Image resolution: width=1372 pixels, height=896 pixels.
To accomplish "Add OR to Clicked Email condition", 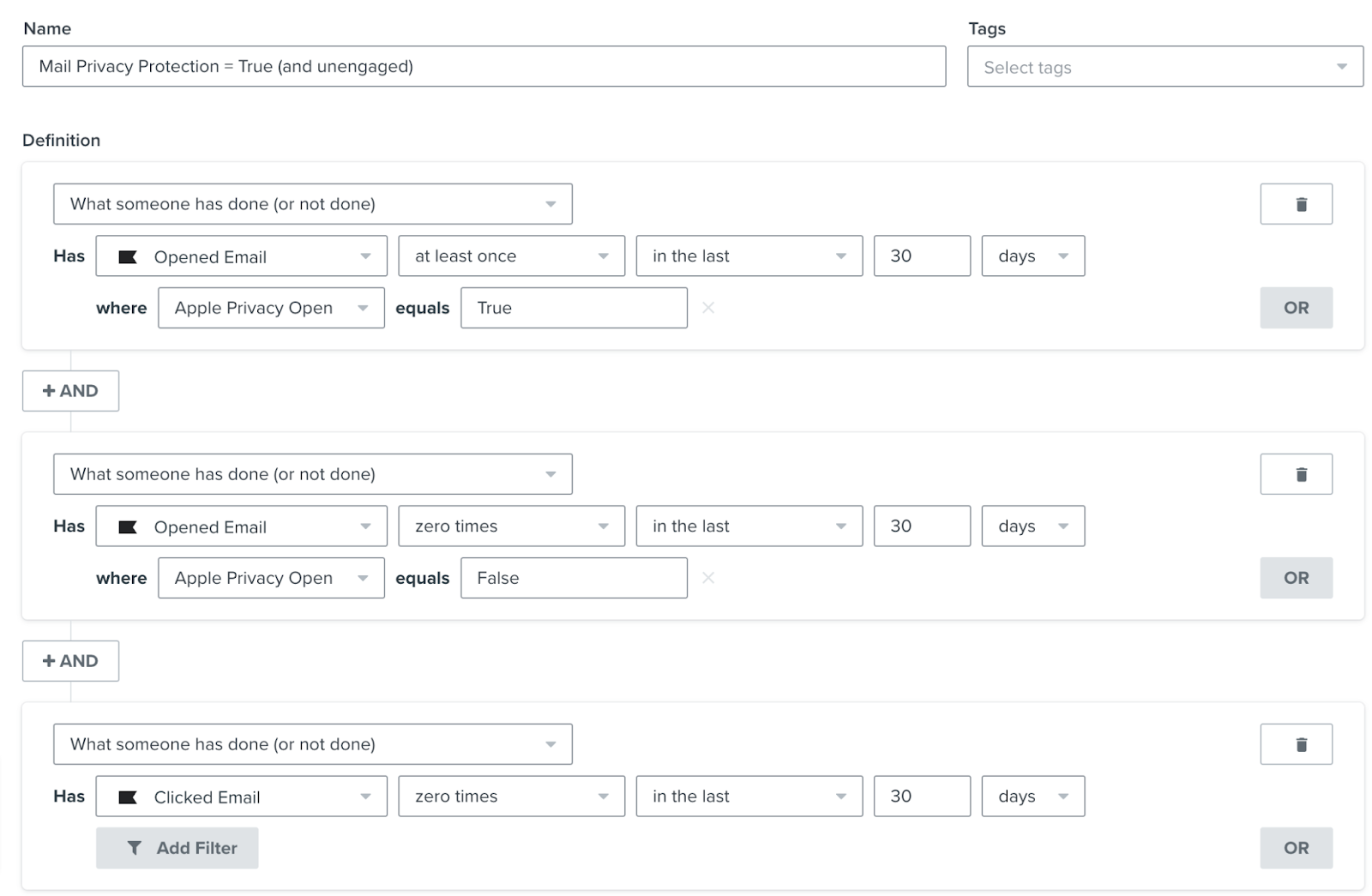I will click(1296, 848).
